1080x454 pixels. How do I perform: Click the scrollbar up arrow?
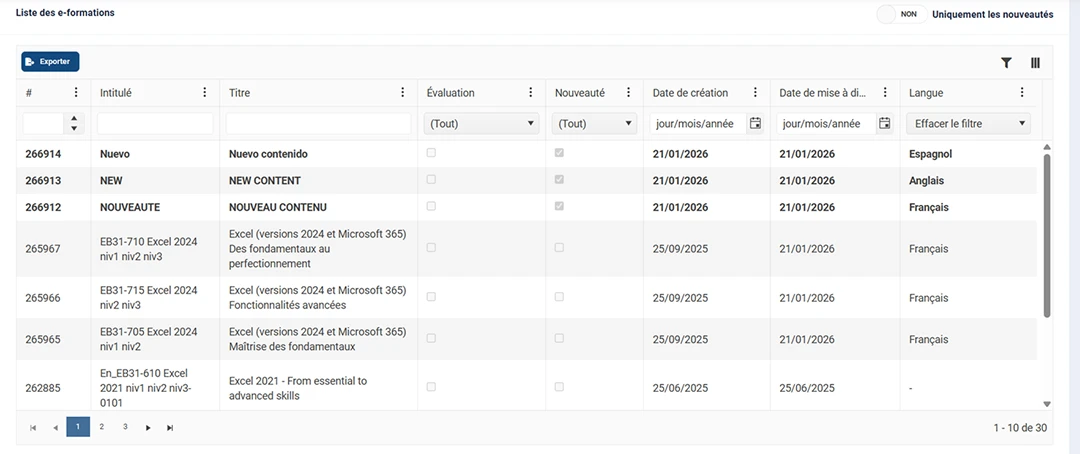[1047, 147]
